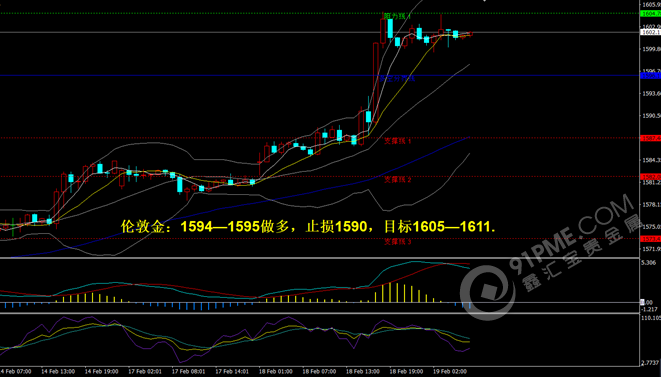Select the green 阻力线 1 resistance label

tap(398, 16)
